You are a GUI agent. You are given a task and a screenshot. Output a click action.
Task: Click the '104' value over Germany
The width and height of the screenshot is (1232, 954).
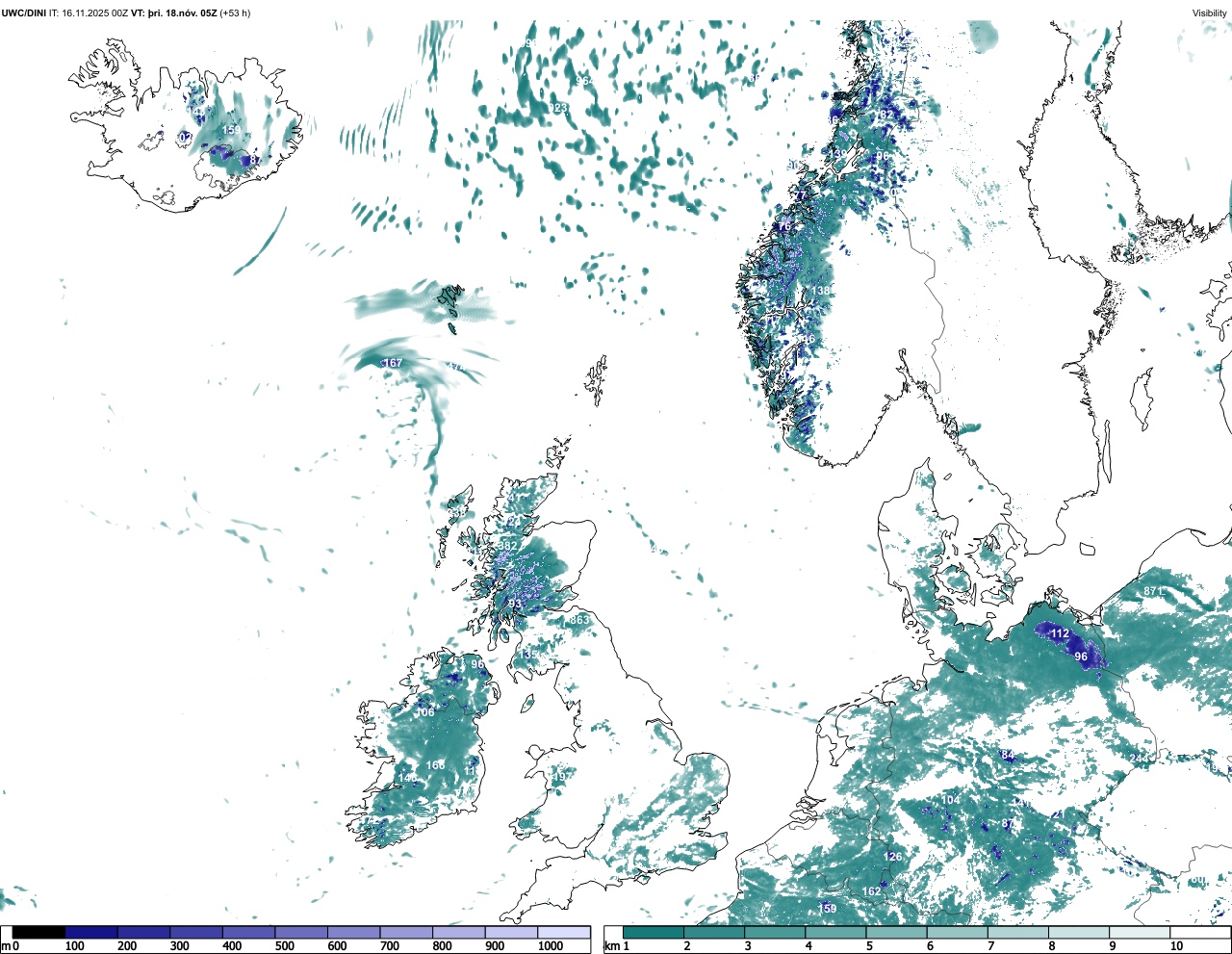[x=950, y=801]
